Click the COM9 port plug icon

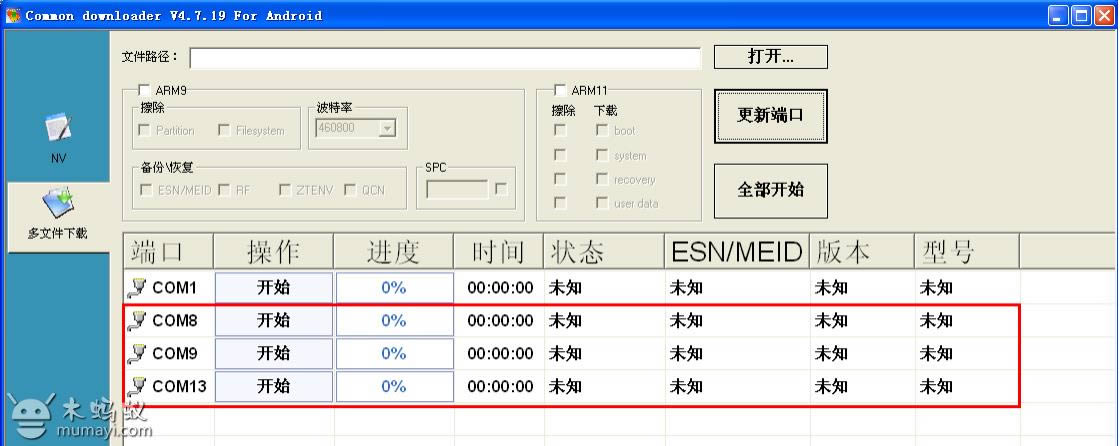point(137,353)
